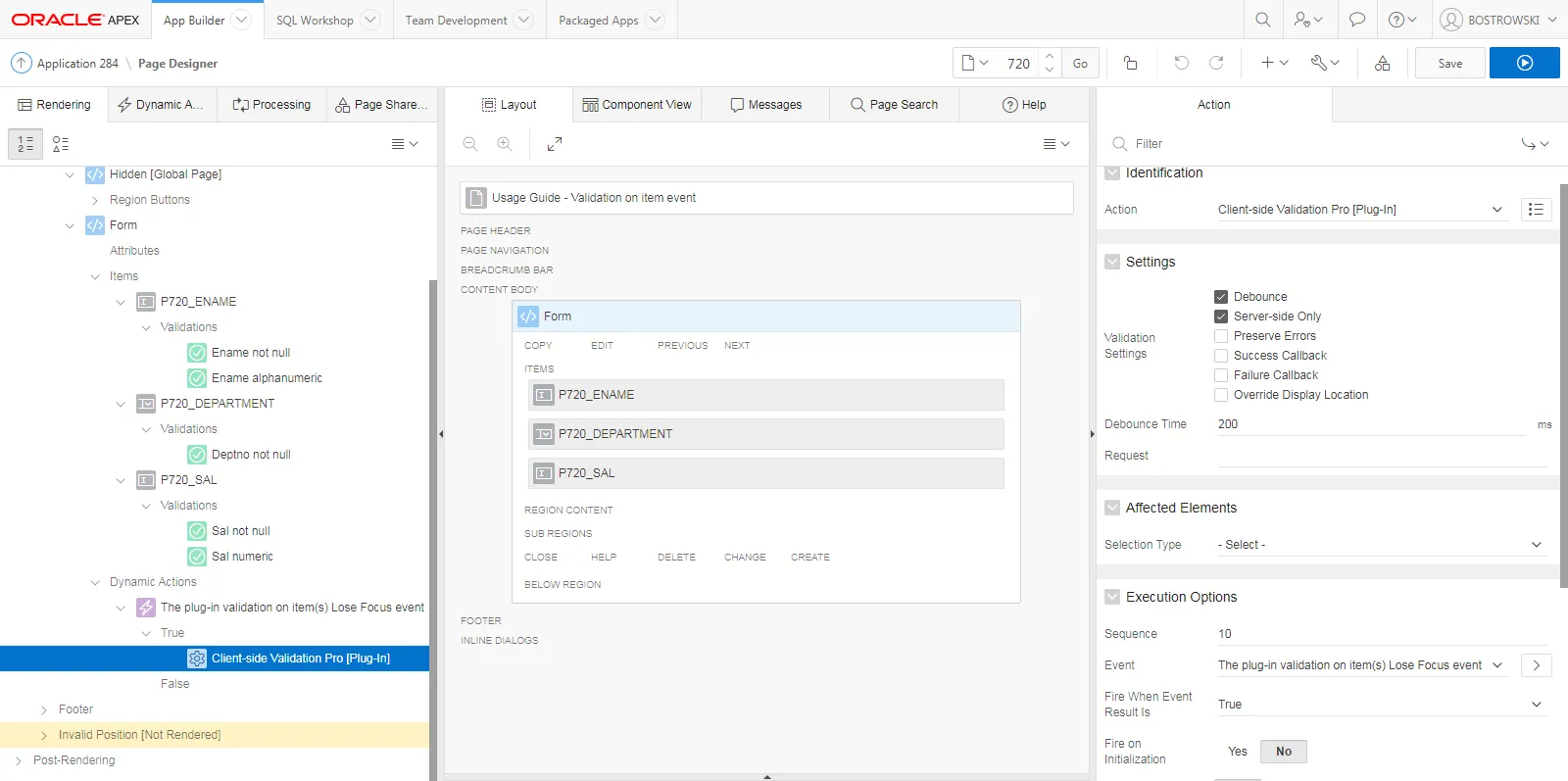Viewport: 1568px width, 781px height.
Task: Click the Save button
Action: 1449,63
